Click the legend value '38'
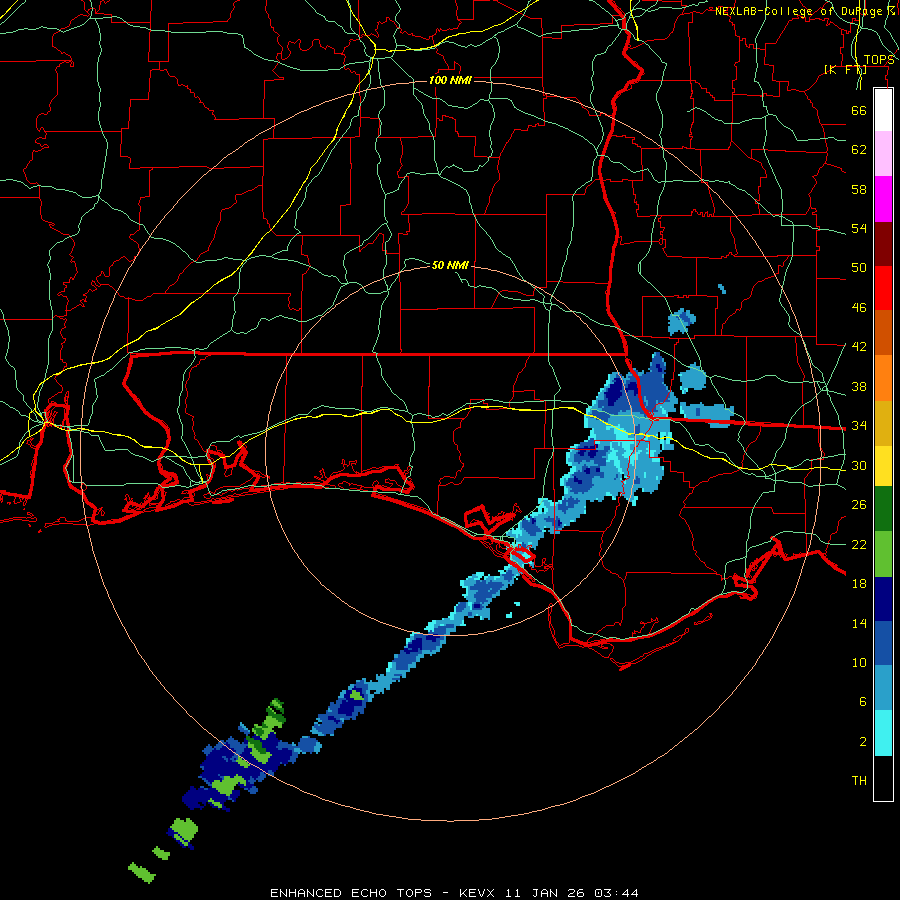Image resolution: width=900 pixels, height=900 pixels. [x=859, y=386]
